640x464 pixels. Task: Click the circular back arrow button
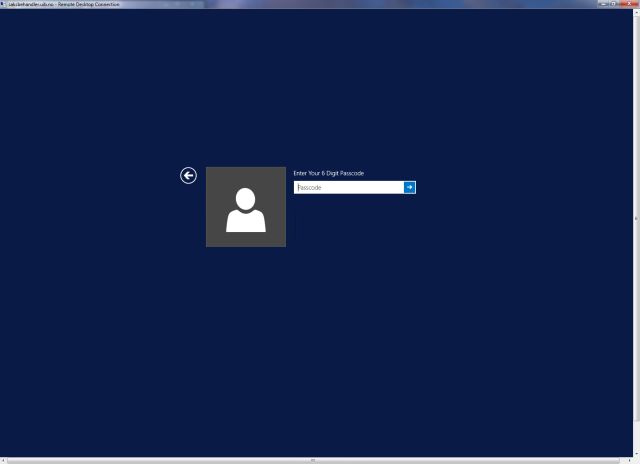pos(188,176)
